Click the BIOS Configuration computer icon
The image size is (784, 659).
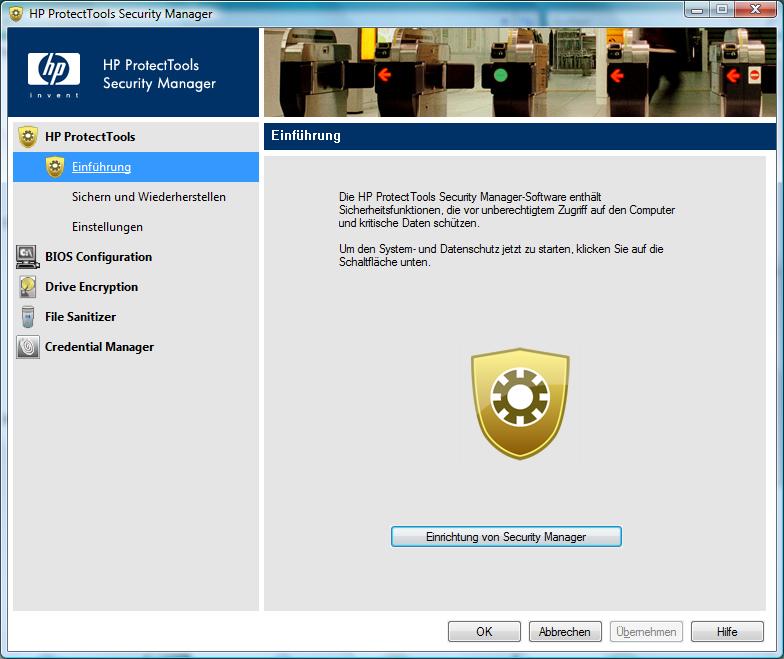tap(28, 257)
